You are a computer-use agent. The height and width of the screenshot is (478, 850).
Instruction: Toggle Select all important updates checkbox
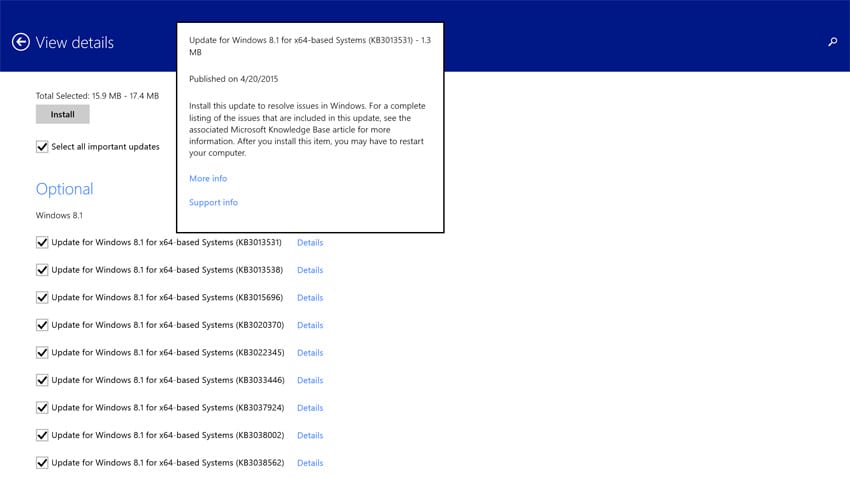coord(42,146)
